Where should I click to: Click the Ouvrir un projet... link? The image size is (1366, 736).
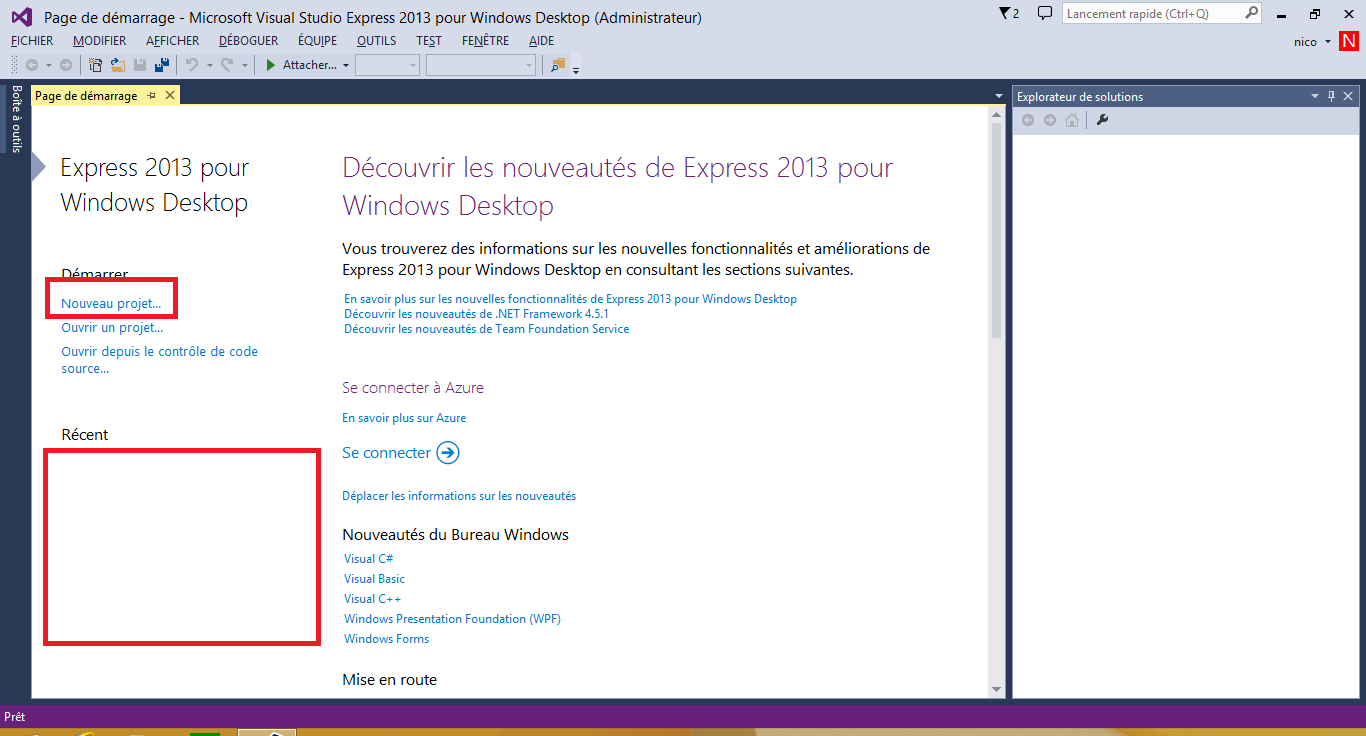point(112,327)
